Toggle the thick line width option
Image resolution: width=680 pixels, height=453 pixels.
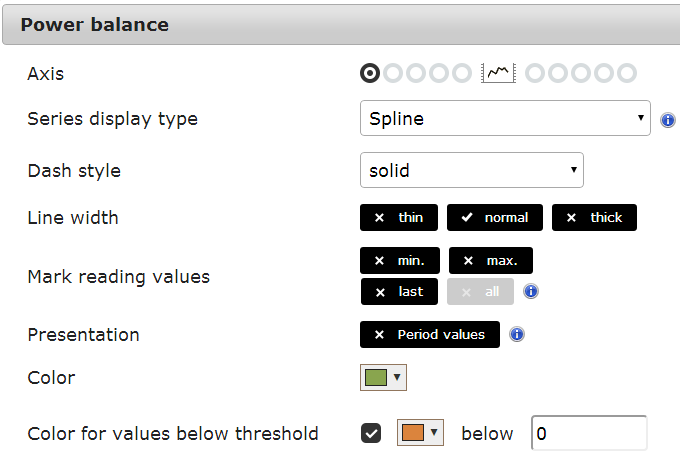pos(594,217)
